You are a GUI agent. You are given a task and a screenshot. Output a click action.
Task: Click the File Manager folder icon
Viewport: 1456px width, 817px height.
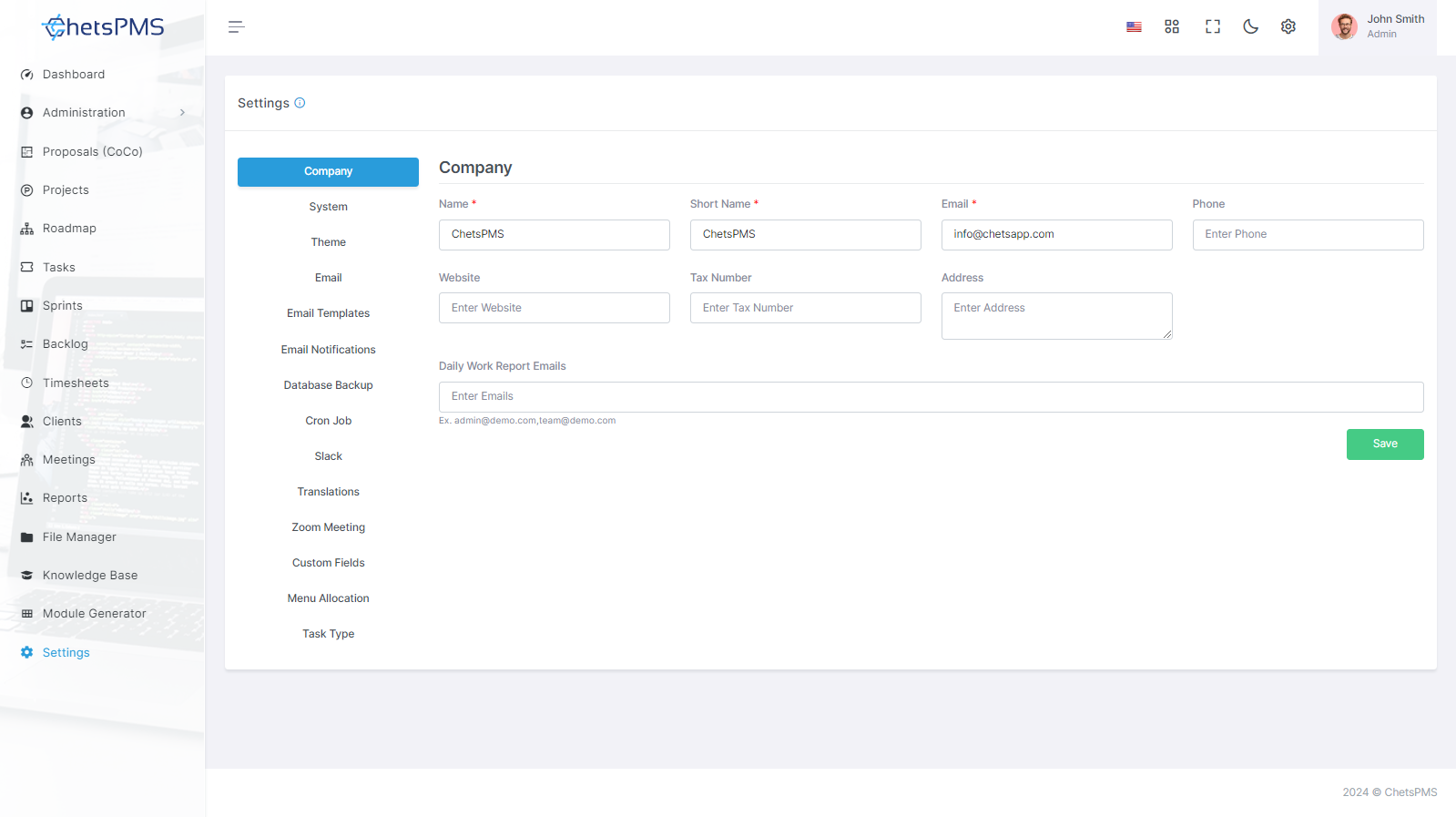[x=27, y=537]
